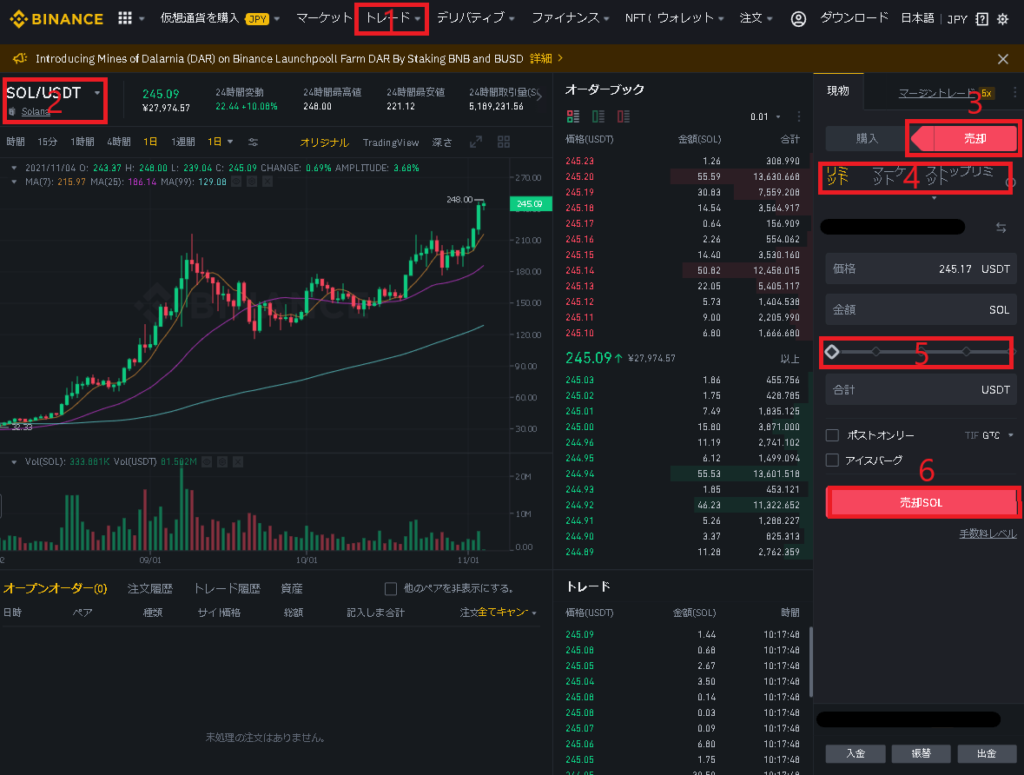Switch order side to 購入
1024x775 pixels.
867,138
